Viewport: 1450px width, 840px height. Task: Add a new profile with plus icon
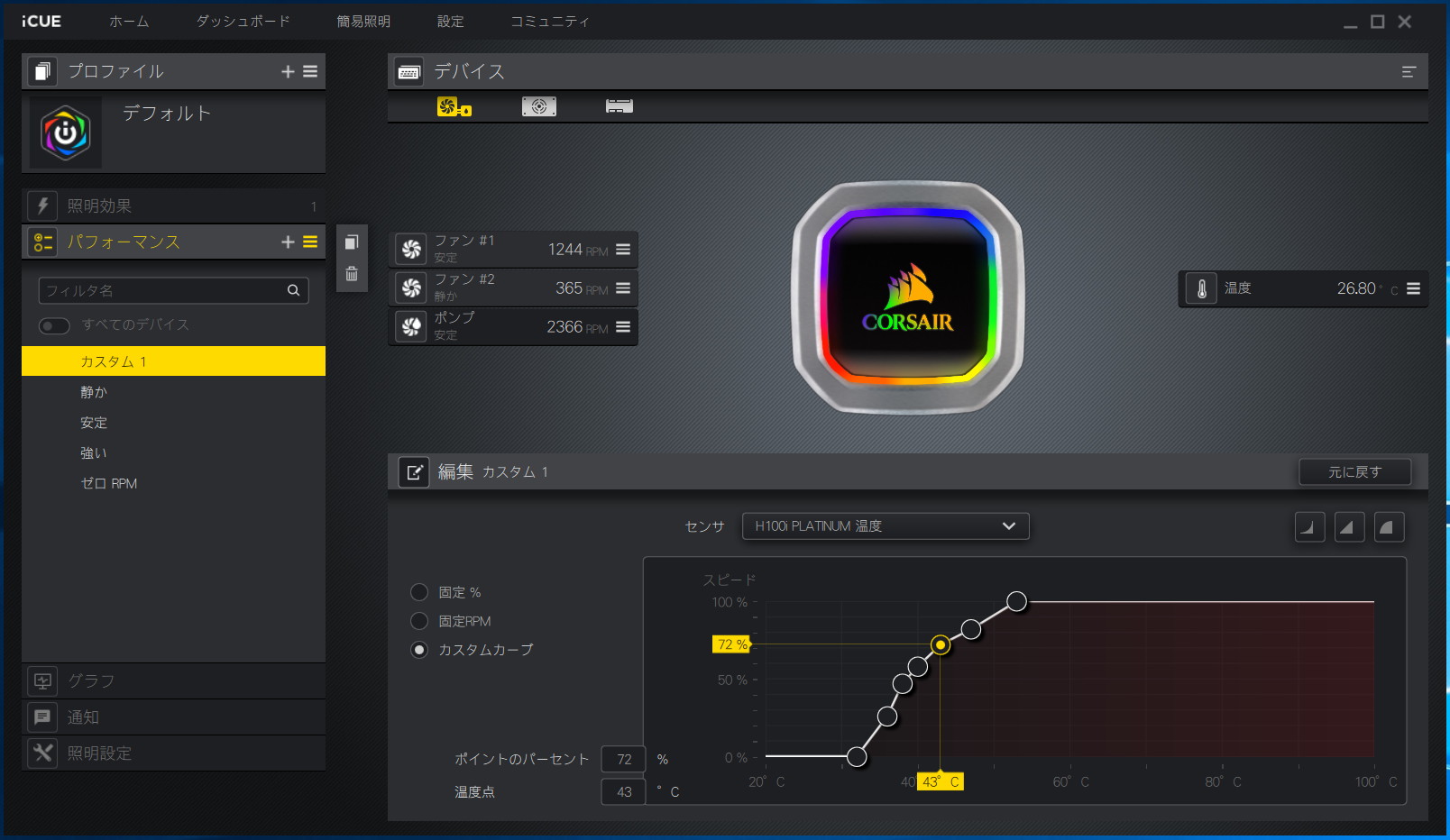(x=288, y=71)
